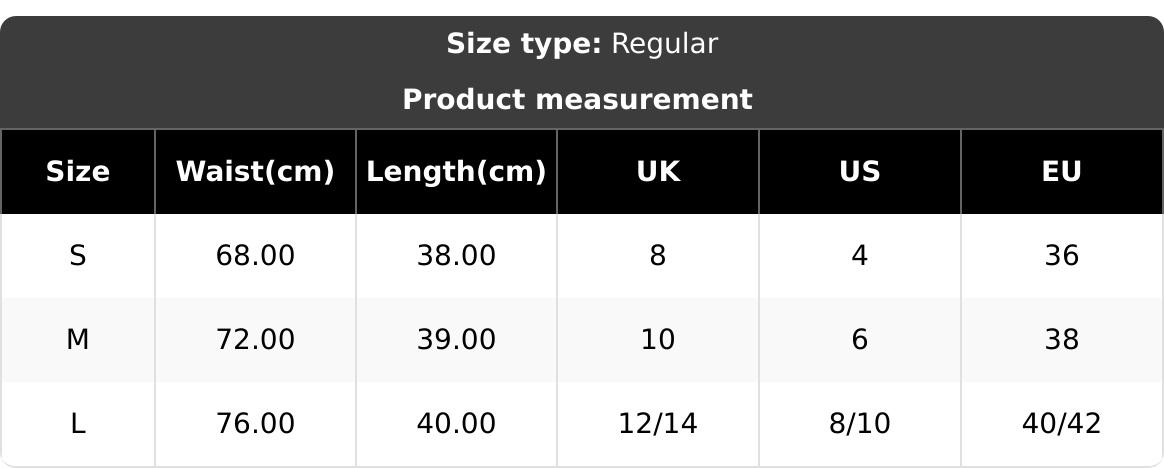Screen dimensions: 1164x468
Task: Click the Size column header
Action: point(78,172)
